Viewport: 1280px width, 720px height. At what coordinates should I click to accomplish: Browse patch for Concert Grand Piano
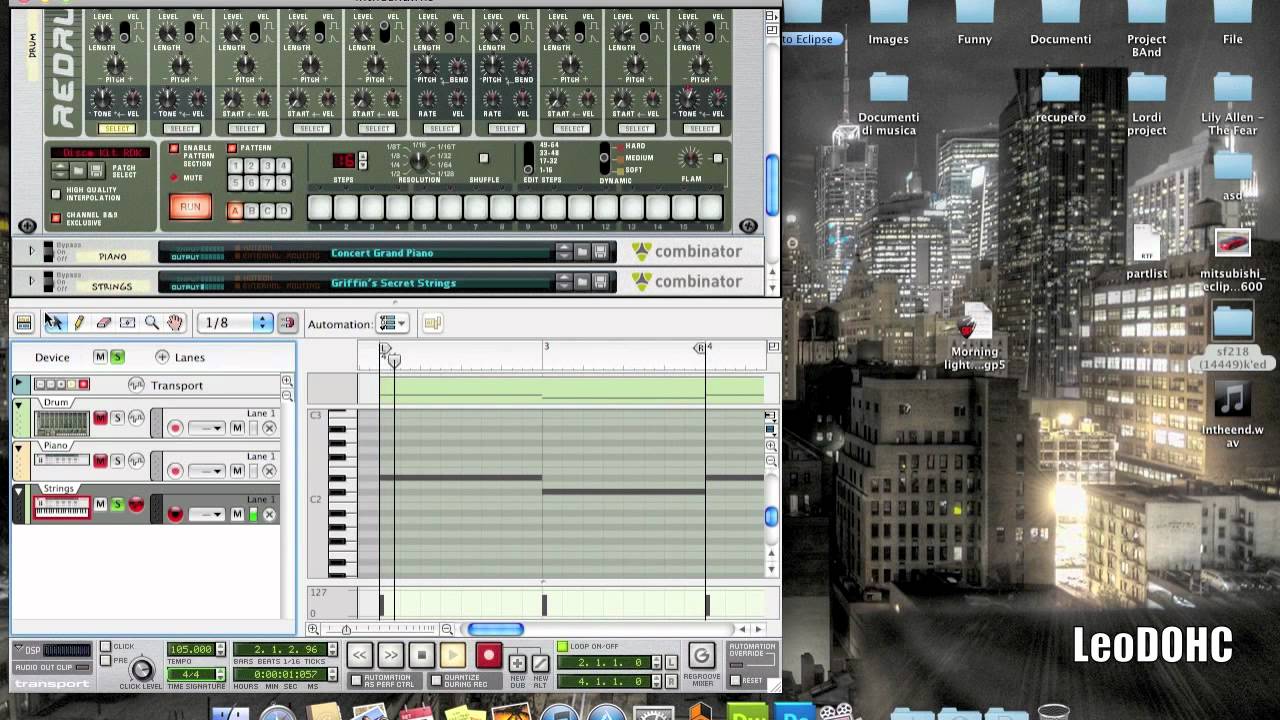582,253
